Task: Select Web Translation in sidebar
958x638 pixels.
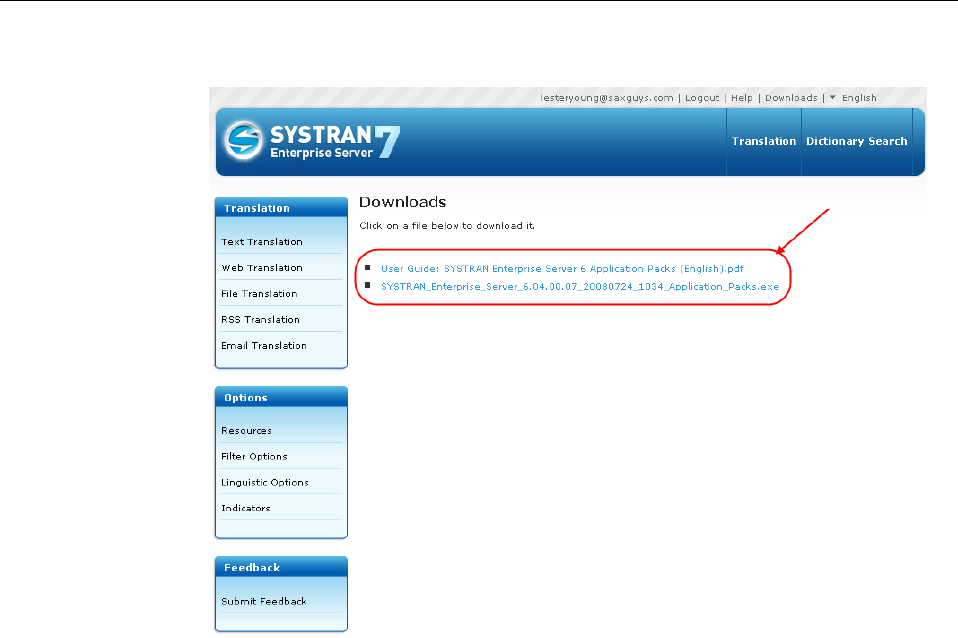Action: point(261,268)
